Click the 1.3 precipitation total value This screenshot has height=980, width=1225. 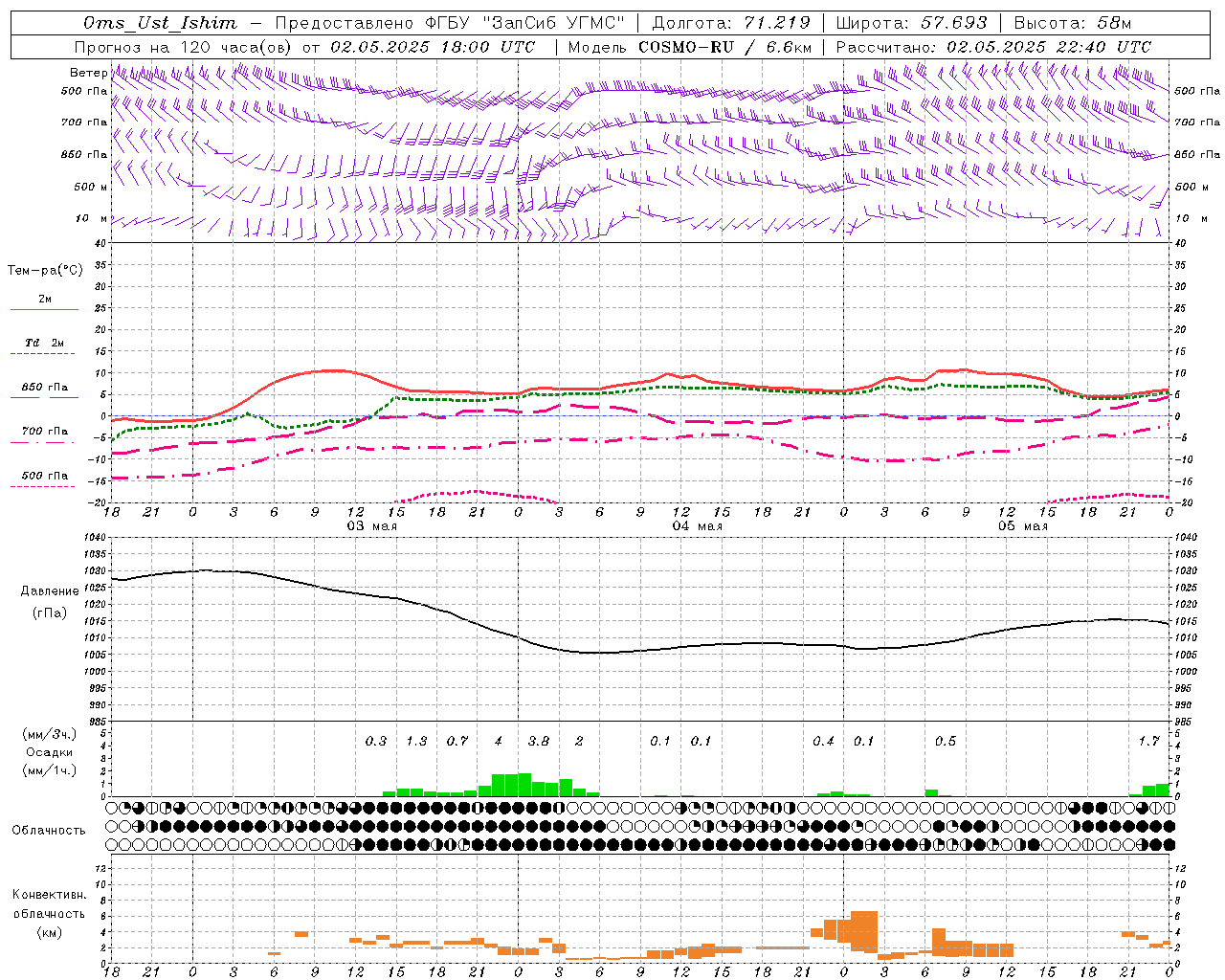[416, 741]
